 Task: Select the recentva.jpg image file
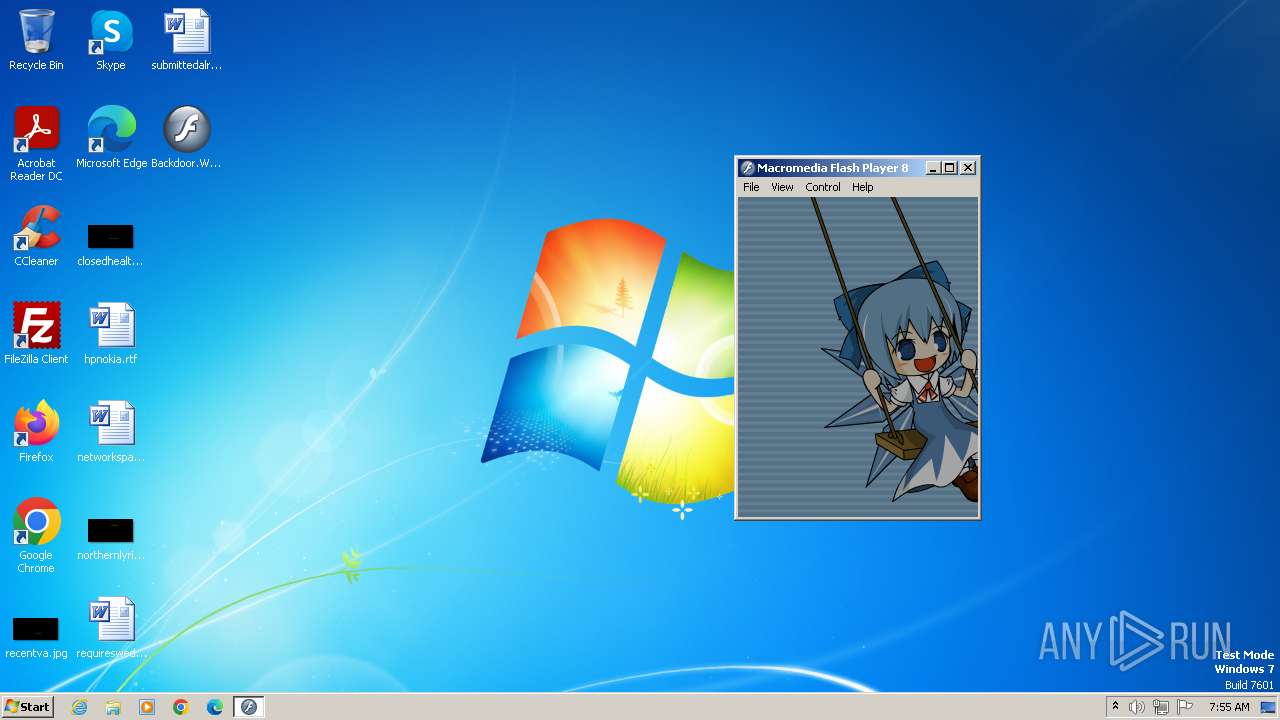pyautogui.click(x=36, y=637)
